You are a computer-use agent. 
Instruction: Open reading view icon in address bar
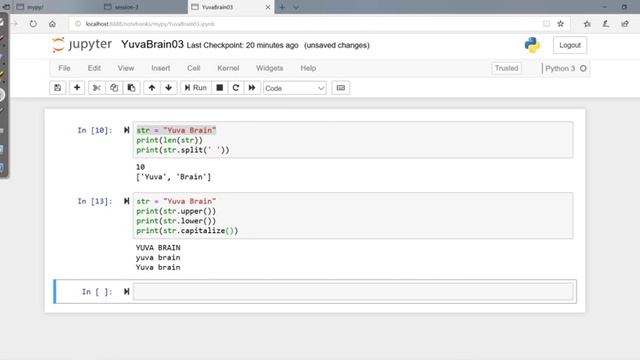[x=546, y=24]
